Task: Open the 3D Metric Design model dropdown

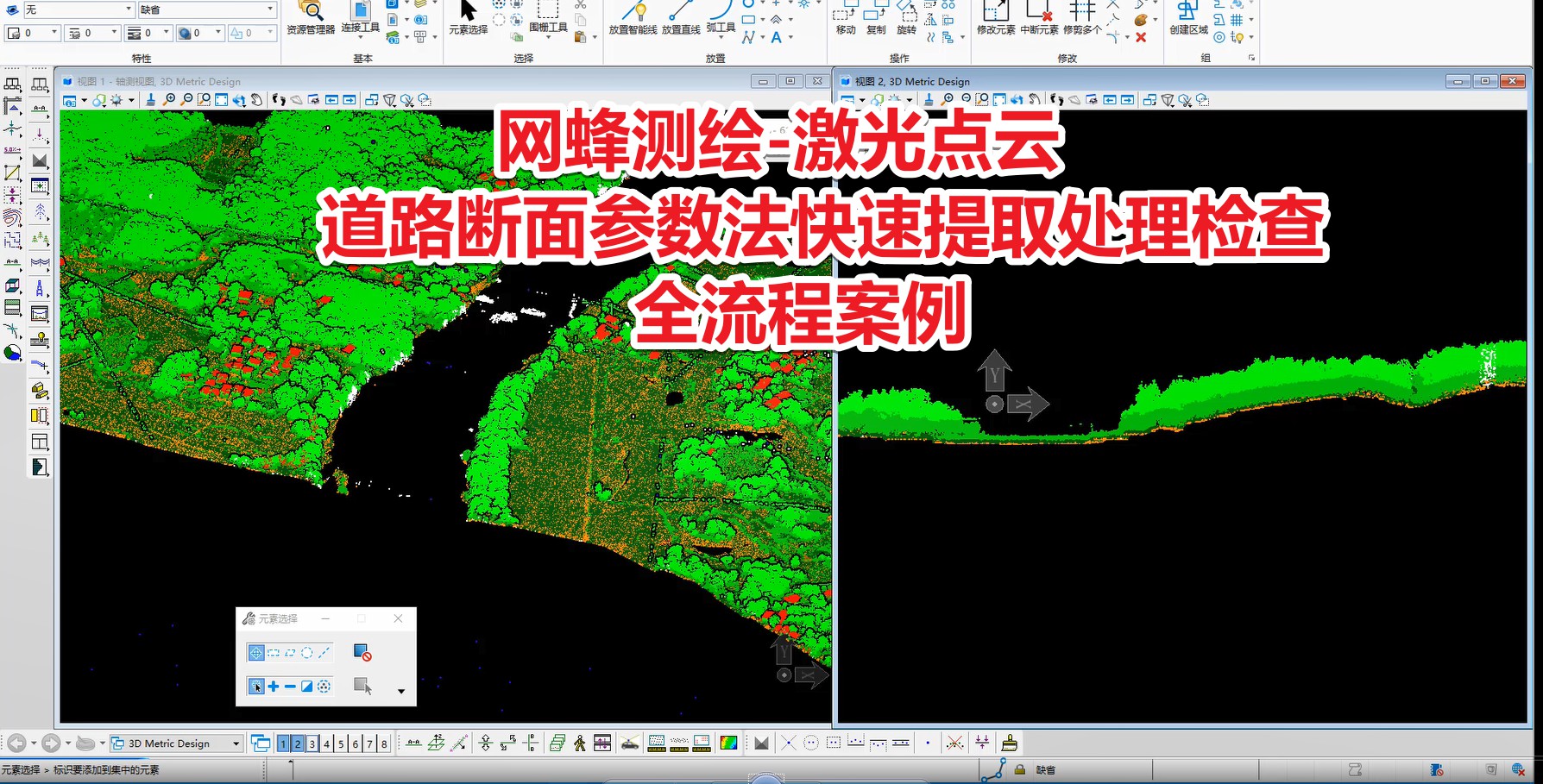Action: (x=176, y=743)
